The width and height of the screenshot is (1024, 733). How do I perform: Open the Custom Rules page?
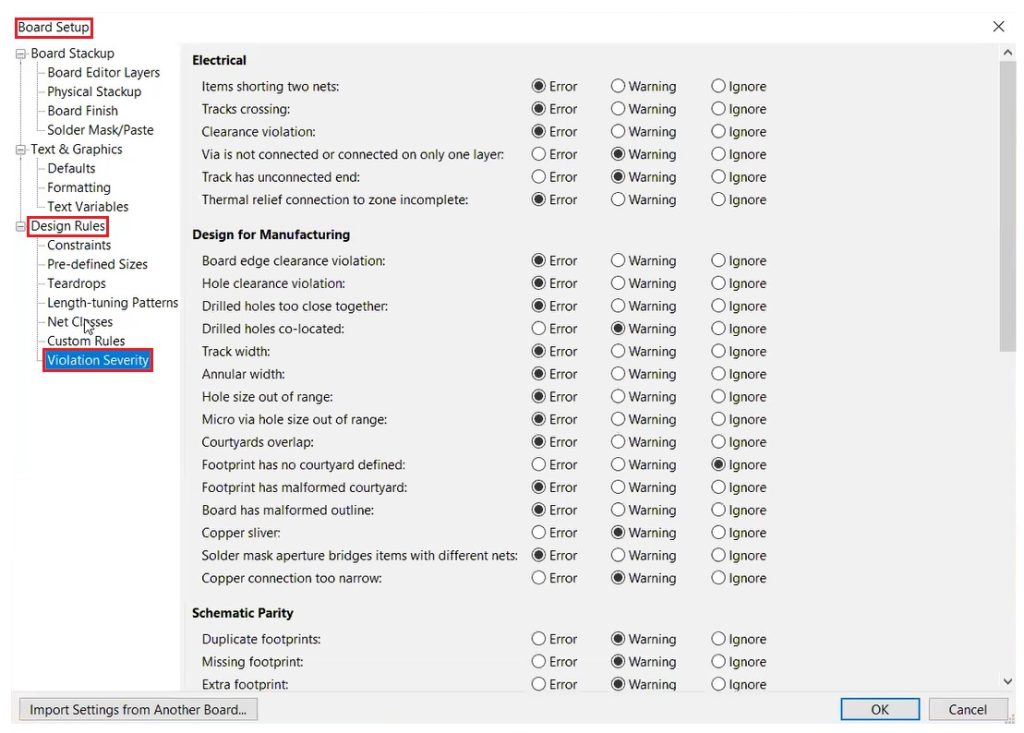[84, 340]
